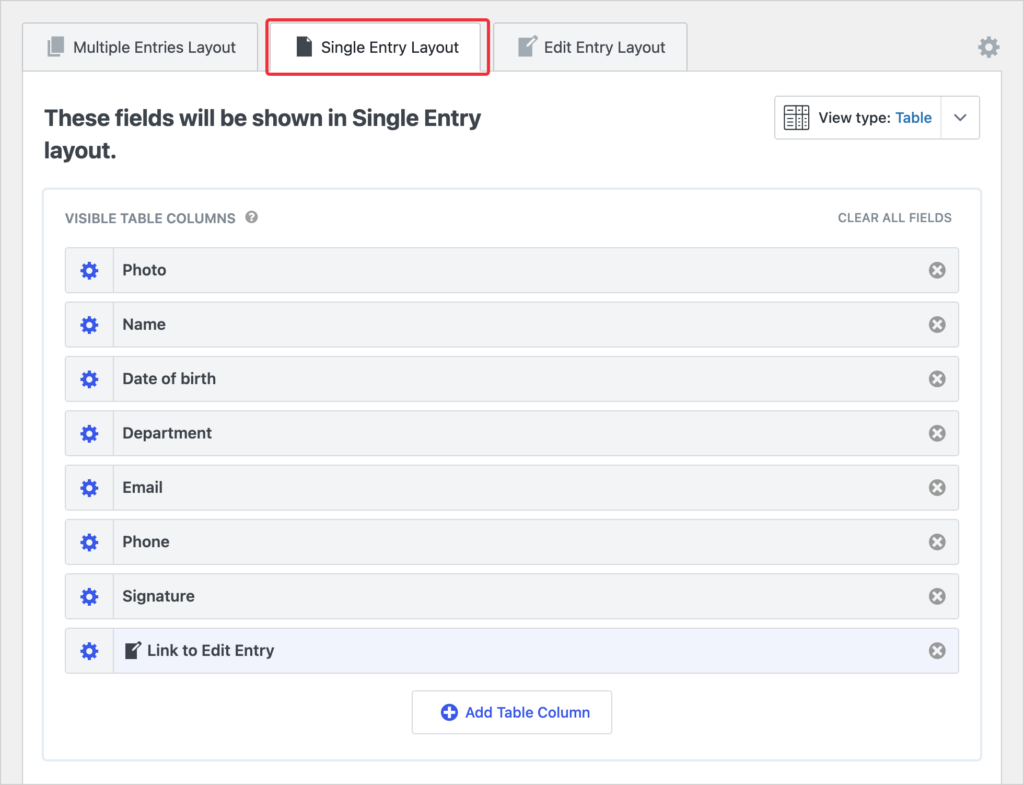Open the Edit Entry Layout tab

[x=590, y=47]
